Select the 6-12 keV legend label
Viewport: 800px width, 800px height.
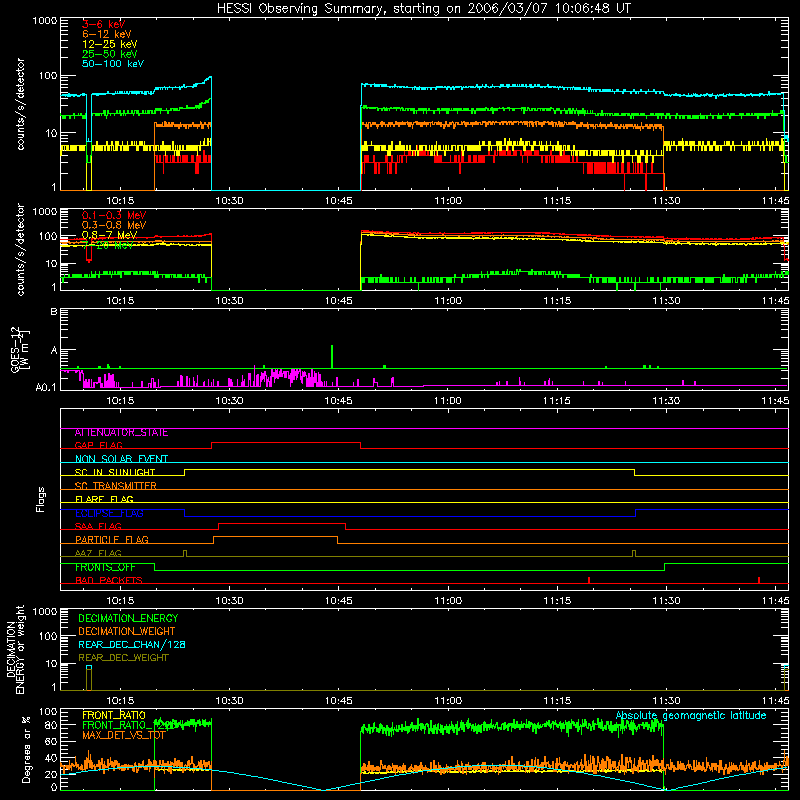pos(107,34)
